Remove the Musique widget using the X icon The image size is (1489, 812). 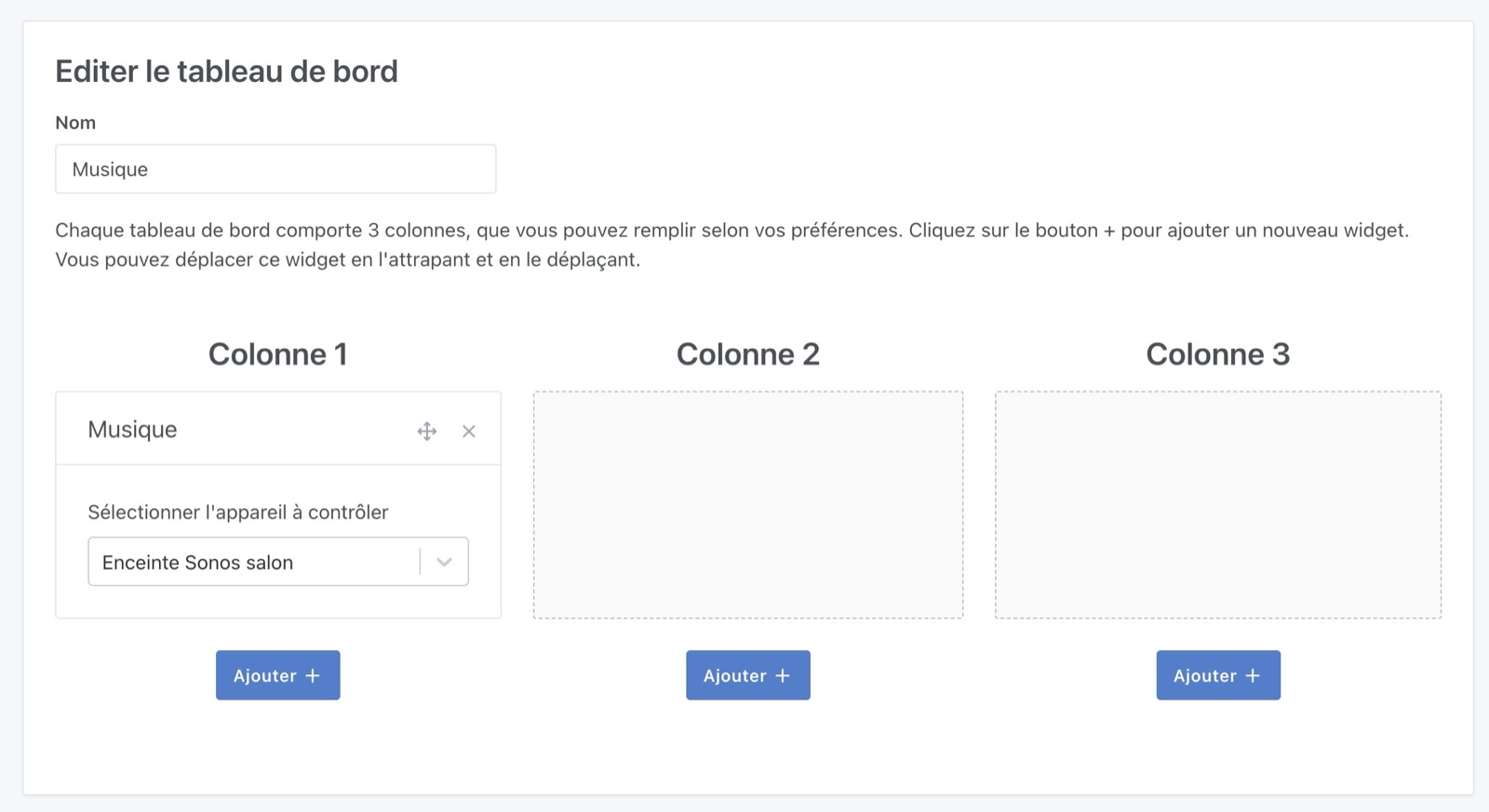tap(469, 431)
